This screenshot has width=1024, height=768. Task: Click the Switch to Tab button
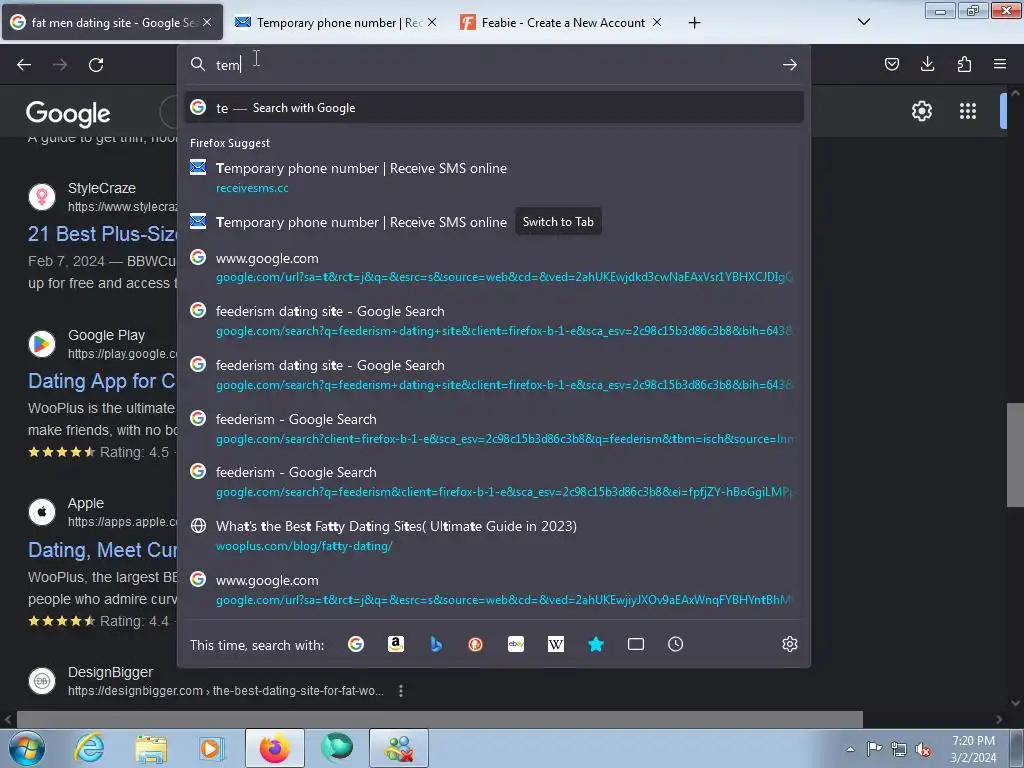point(558,221)
